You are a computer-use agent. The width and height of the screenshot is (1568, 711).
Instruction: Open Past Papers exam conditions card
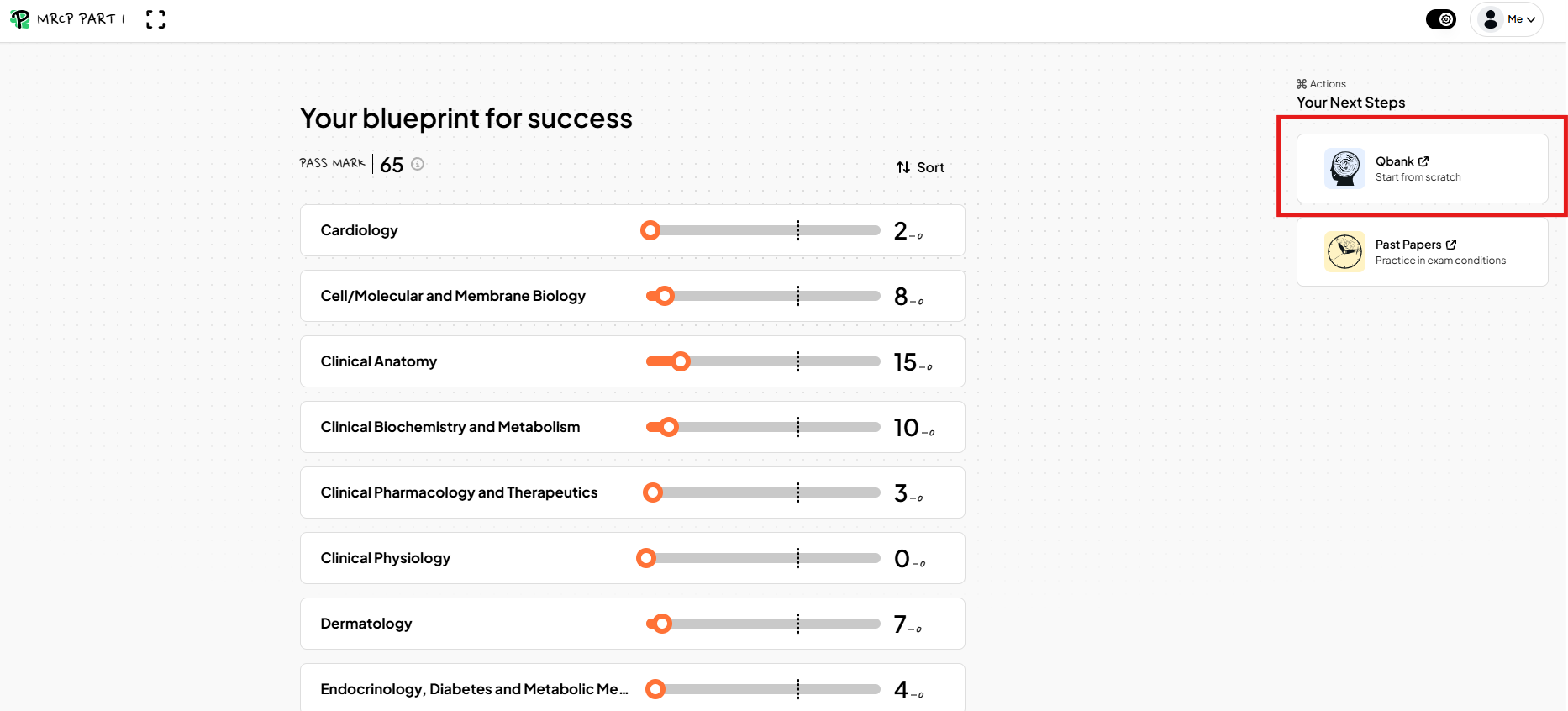coord(1423,251)
